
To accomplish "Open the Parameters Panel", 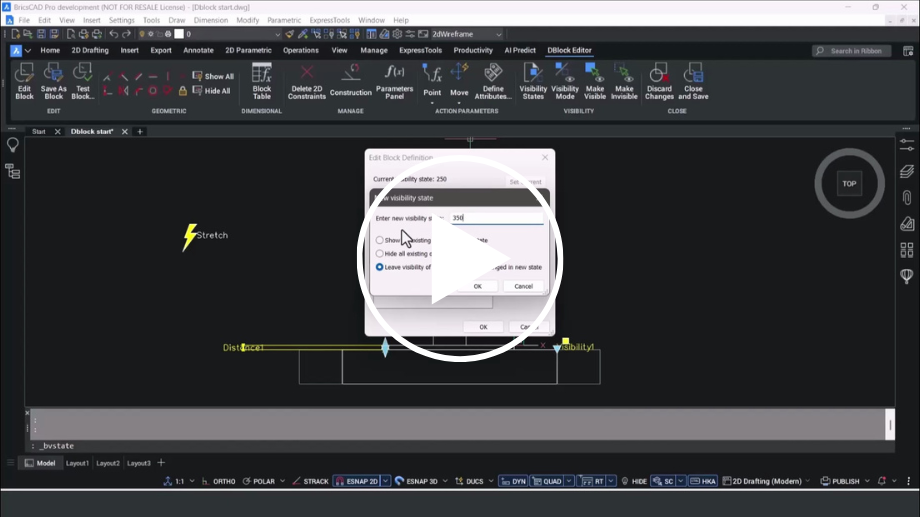I will pyautogui.click(x=394, y=81).
